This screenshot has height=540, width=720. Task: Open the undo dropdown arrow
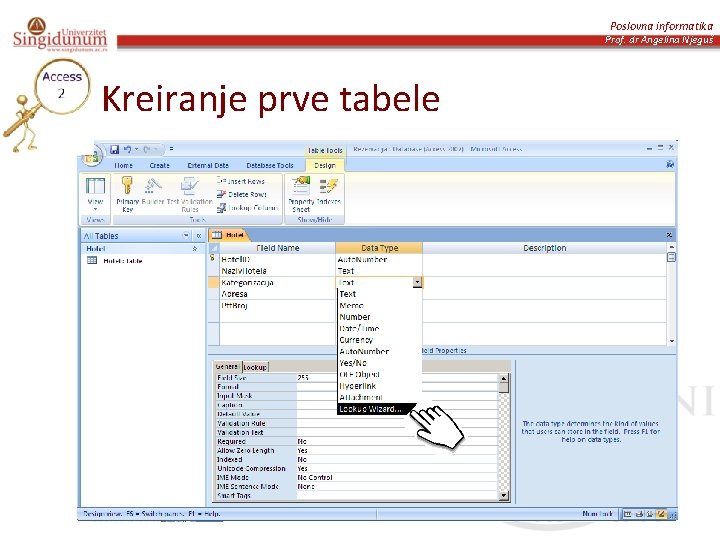pos(136,149)
